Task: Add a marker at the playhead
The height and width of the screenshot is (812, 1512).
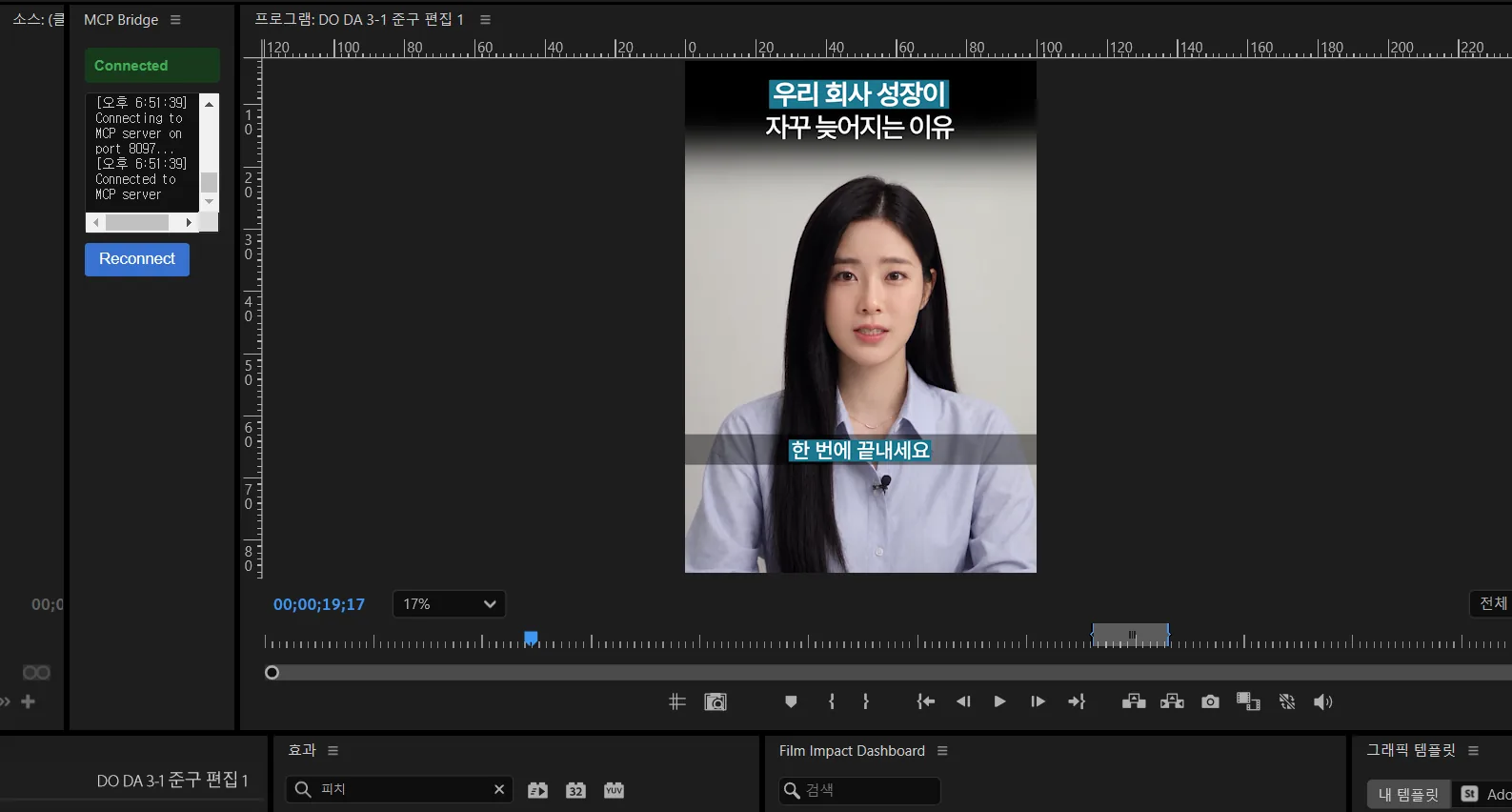Action: pos(791,701)
